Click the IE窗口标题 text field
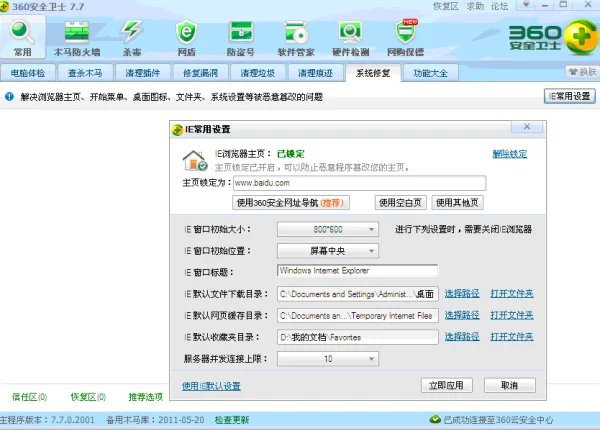600x431 pixels. point(357,271)
